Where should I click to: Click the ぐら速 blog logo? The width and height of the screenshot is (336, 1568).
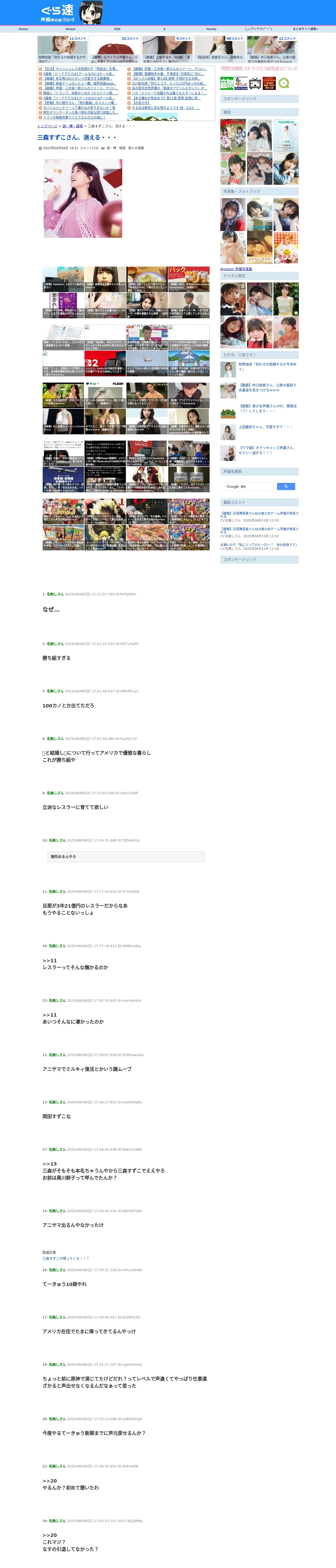57,13
